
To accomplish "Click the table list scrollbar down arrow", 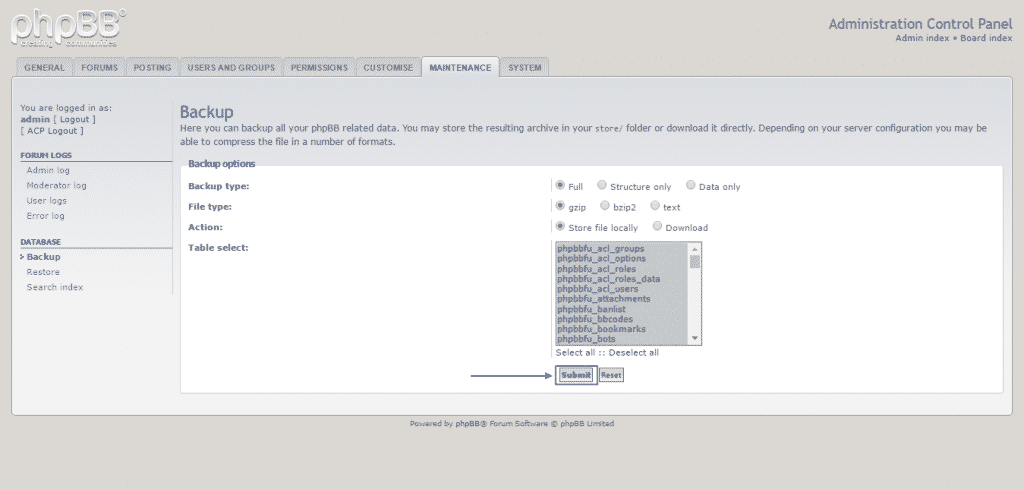I will [x=695, y=340].
